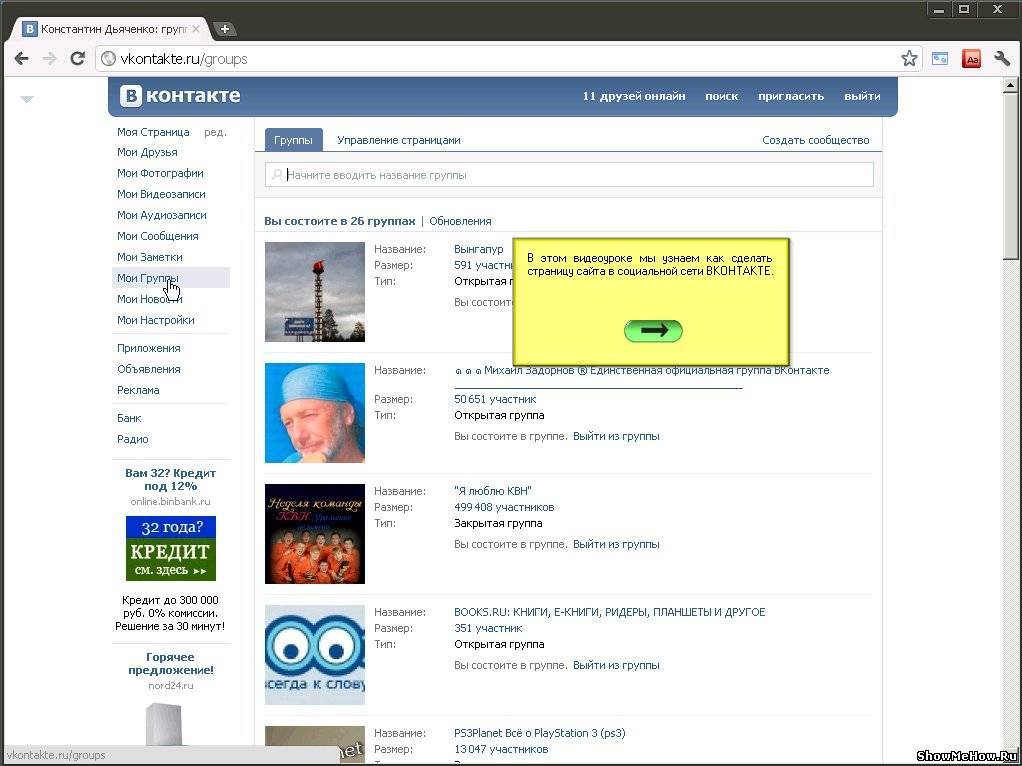Open Михаил Задорнов group thumbnail

point(315,413)
